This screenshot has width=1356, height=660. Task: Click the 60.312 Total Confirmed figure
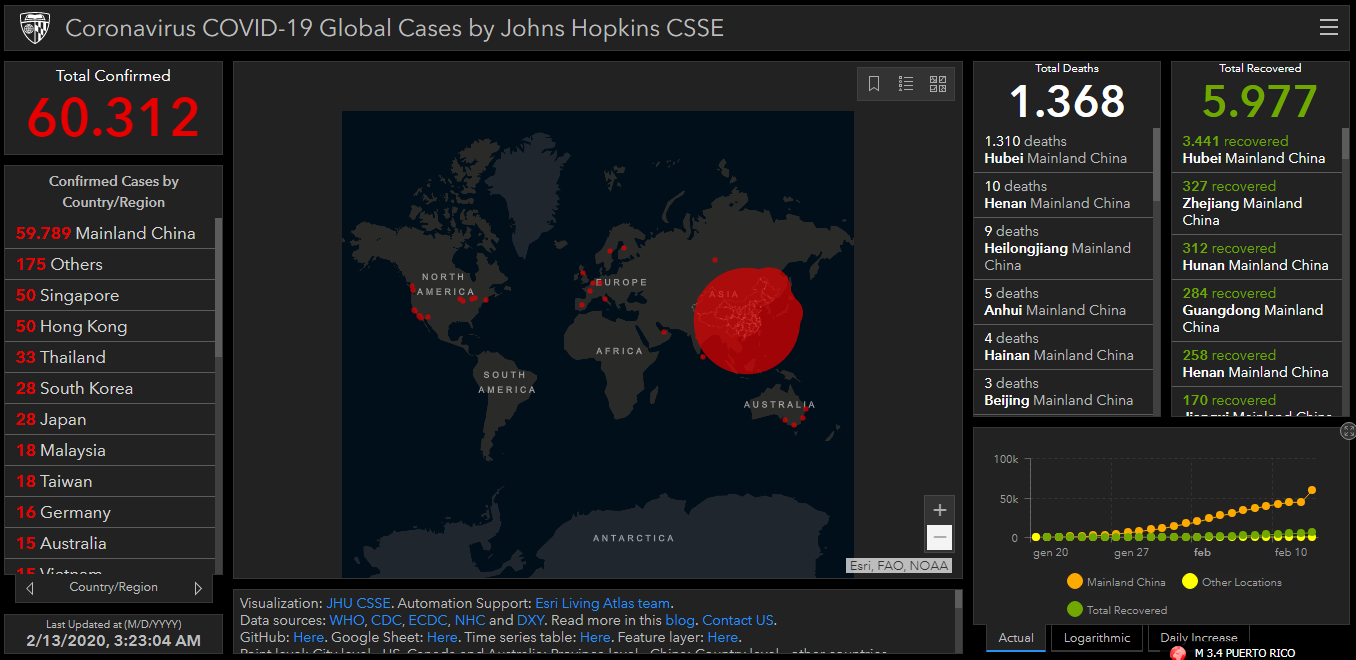coord(113,117)
